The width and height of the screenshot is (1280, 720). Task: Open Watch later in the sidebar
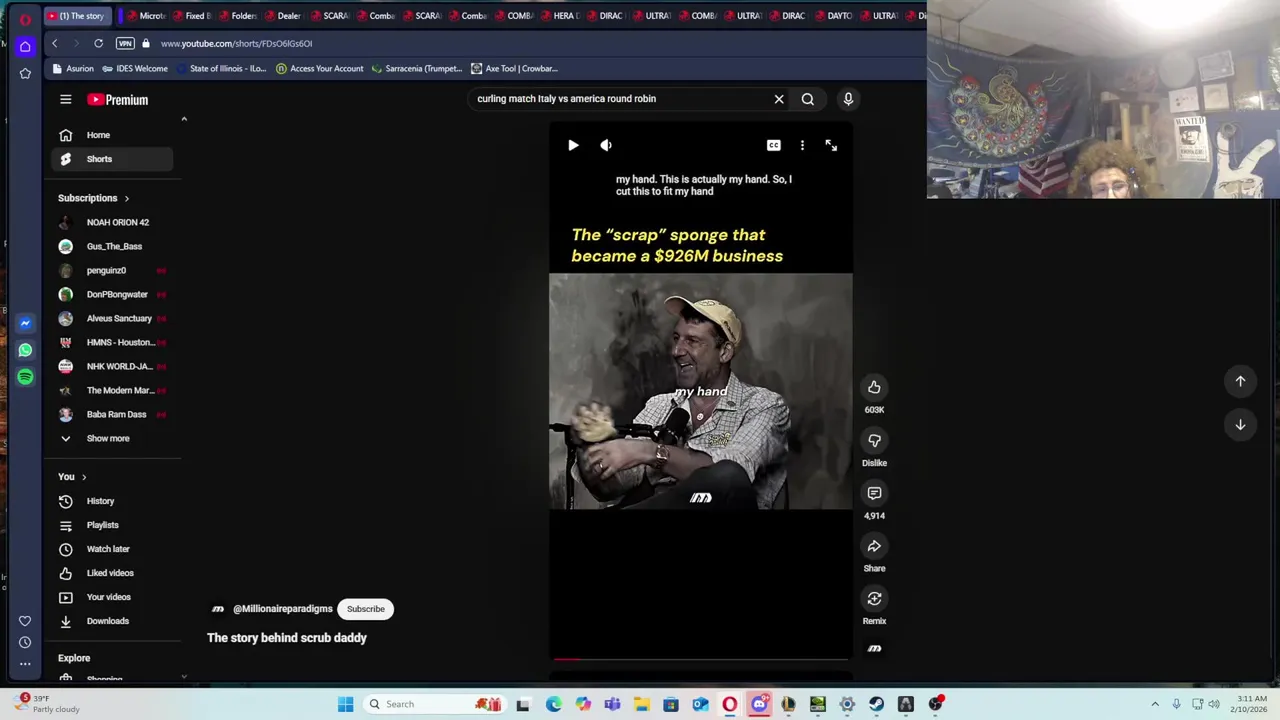tap(112, 549)
